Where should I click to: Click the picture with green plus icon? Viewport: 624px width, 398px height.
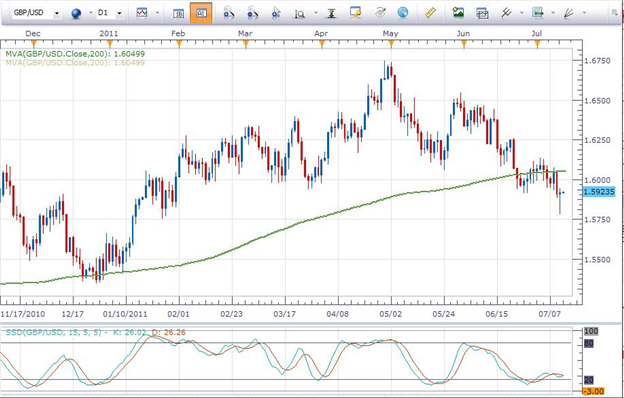[458, 13]
